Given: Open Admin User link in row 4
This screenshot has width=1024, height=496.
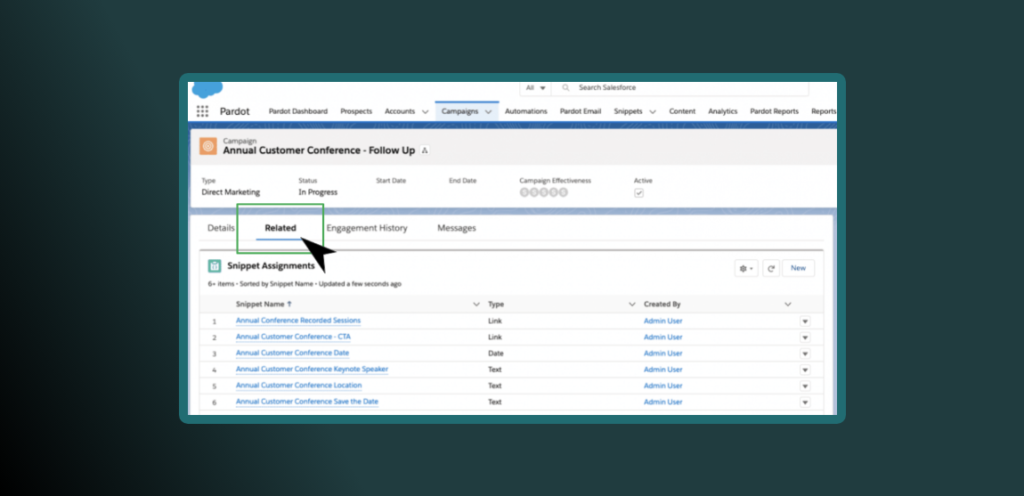Looking at the screenshot, I should pyautogui.click(x=663, y=370).
